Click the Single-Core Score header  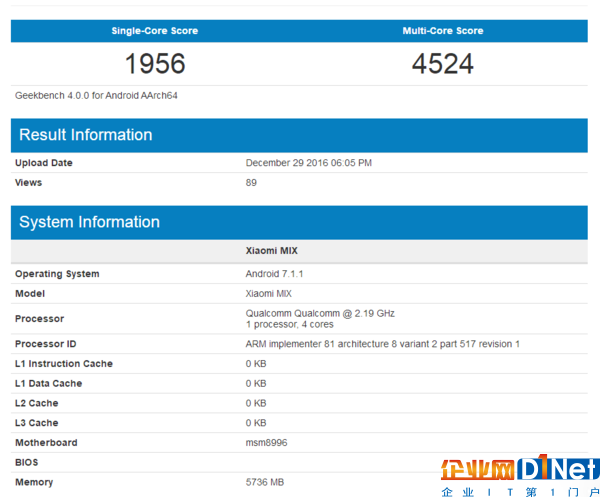pyautogui.click(x=155, y=31)
